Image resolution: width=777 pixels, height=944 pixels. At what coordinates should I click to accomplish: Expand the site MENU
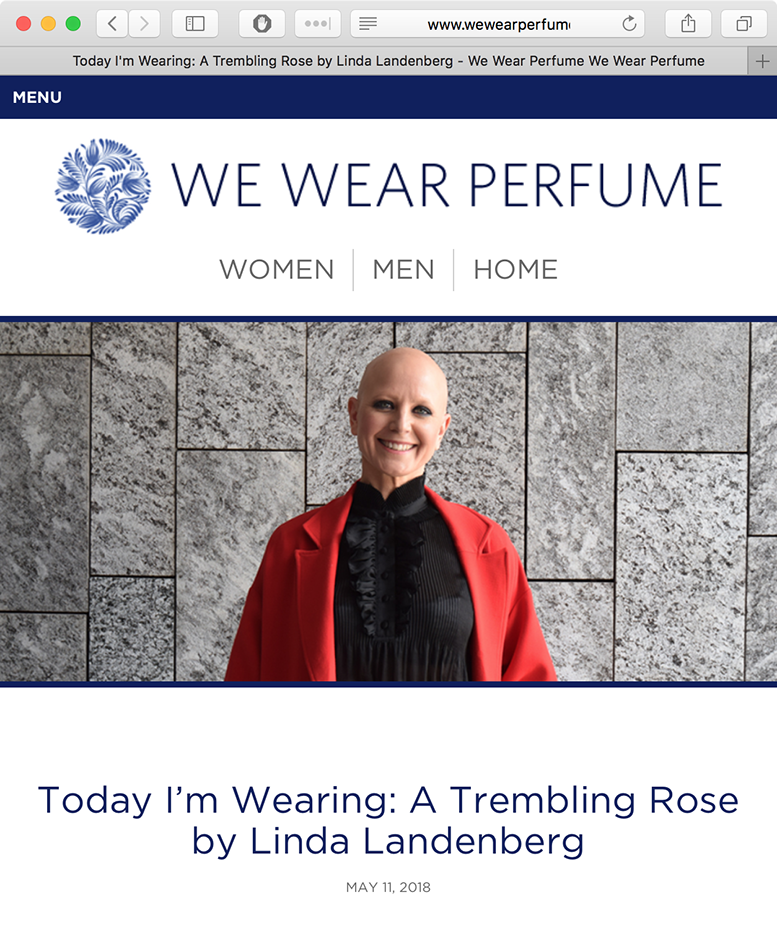37,98
